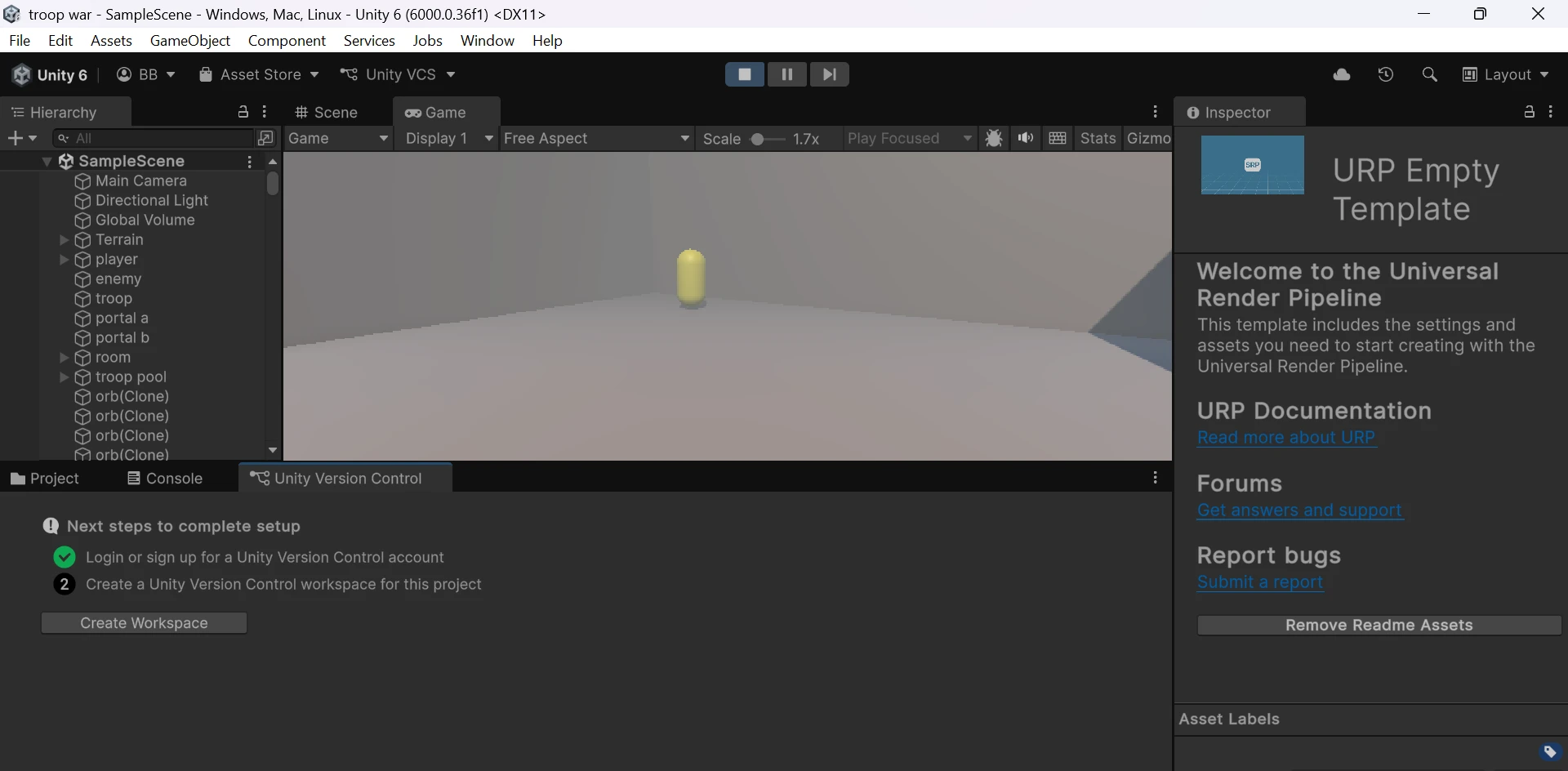
Task: Select portal a in Hierarchy
Action: 121,318
